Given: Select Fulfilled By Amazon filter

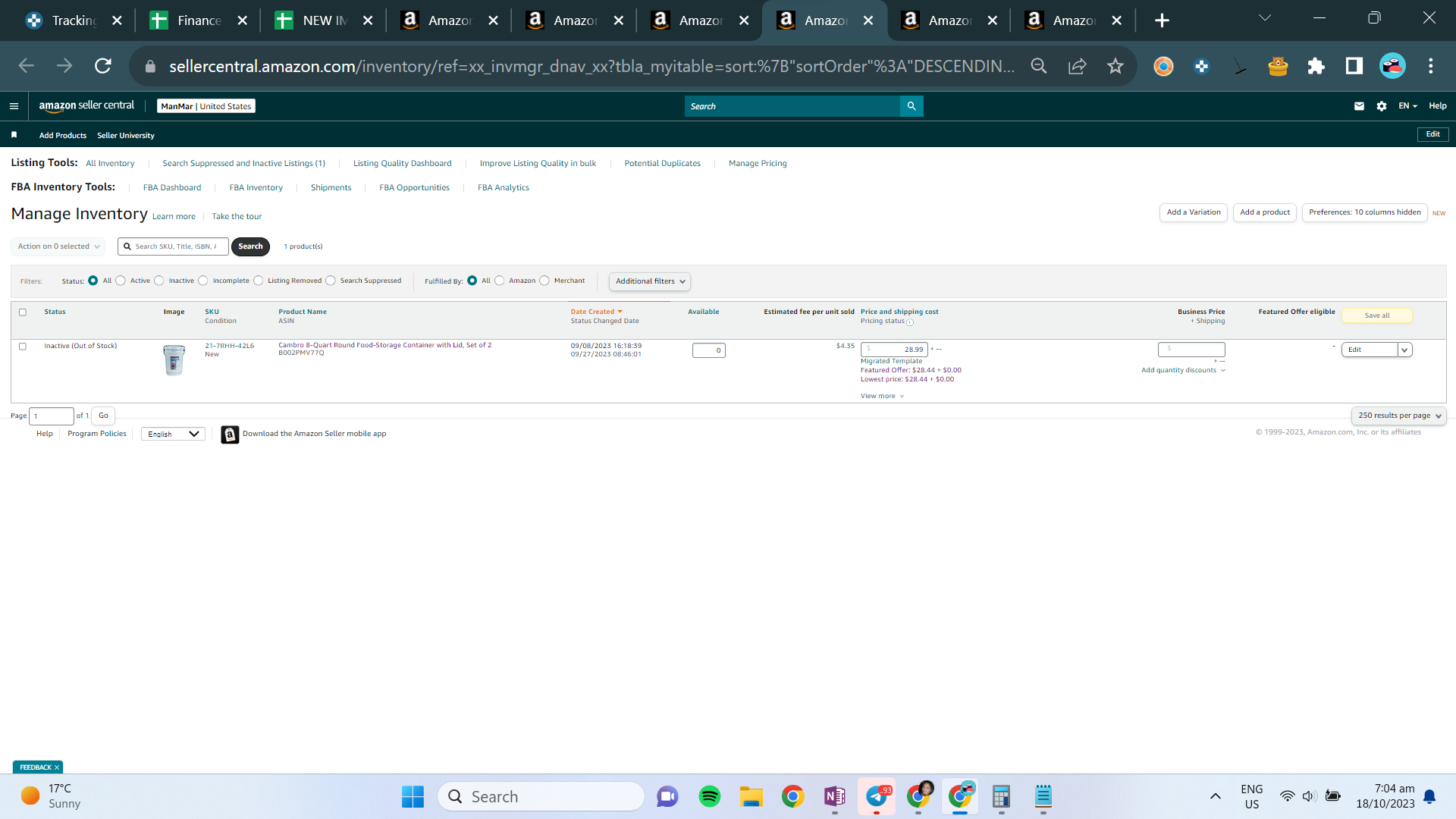Looking at the screenshot, I should 500,281.
